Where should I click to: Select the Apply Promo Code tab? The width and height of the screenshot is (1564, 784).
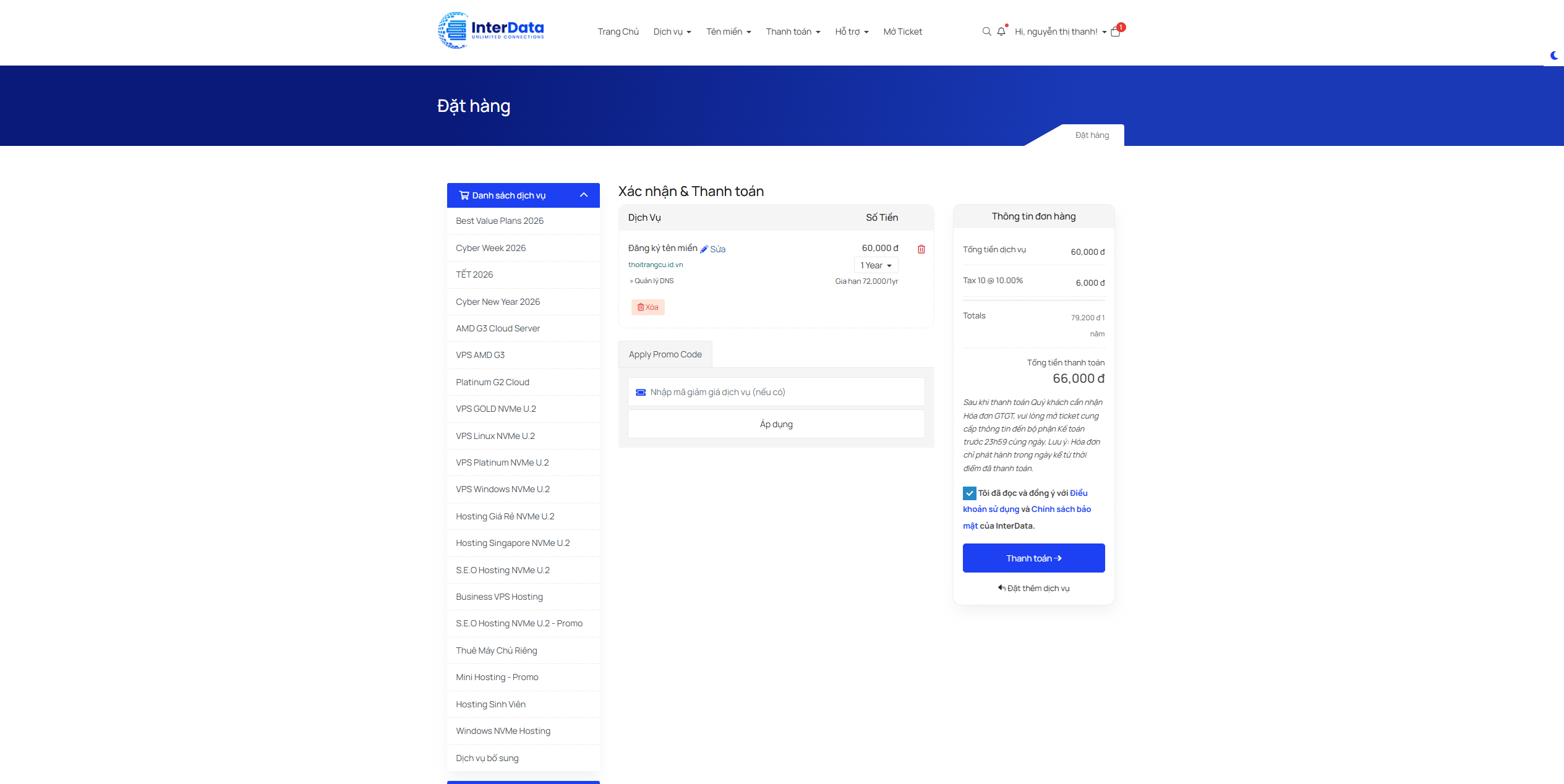(665, 354)
